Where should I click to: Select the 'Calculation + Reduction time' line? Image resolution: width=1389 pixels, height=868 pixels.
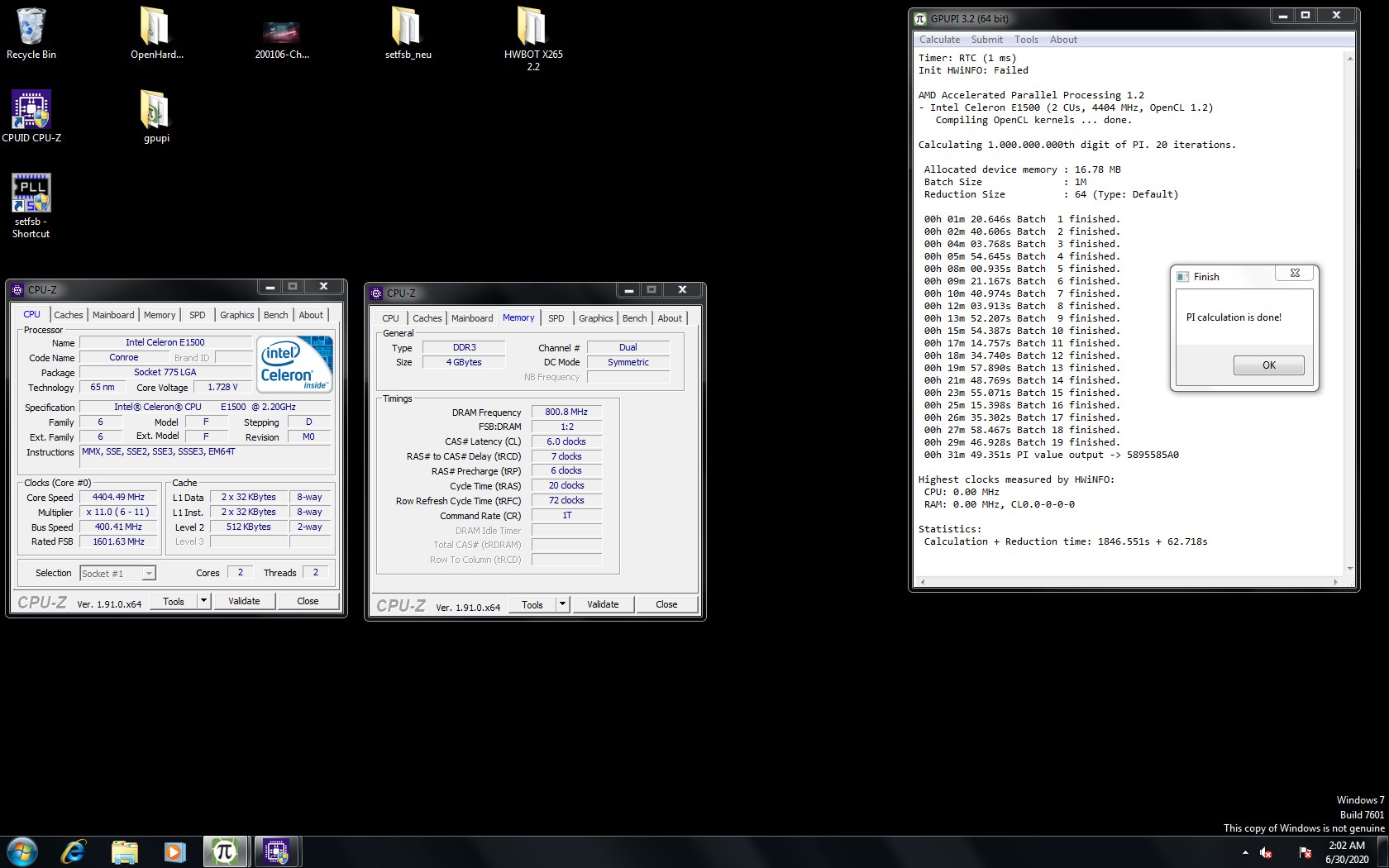1066,541
